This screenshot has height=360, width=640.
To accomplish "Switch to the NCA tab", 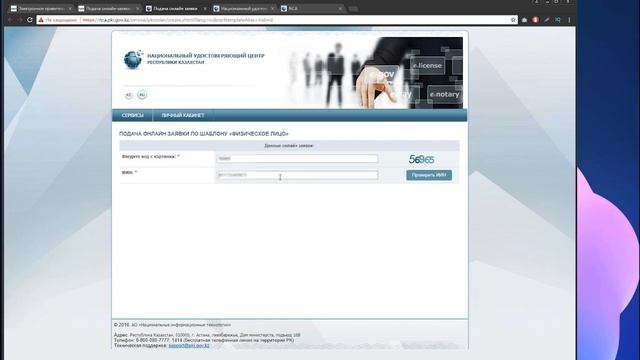I will [x=311, y=8].
